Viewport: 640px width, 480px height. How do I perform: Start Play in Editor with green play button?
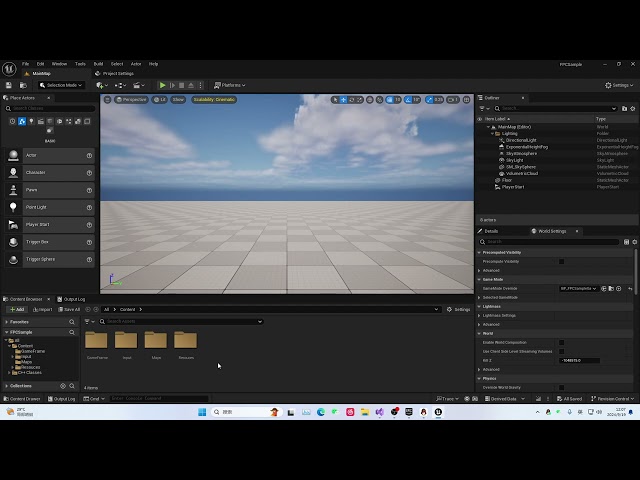(x=162, y=85)
